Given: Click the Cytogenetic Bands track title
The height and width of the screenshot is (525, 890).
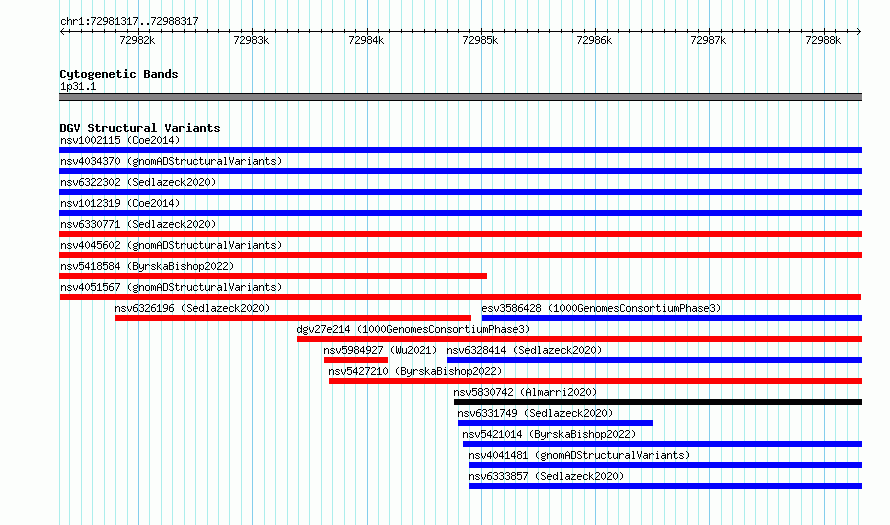Looking at the screenshot, I should coord(119,74).
